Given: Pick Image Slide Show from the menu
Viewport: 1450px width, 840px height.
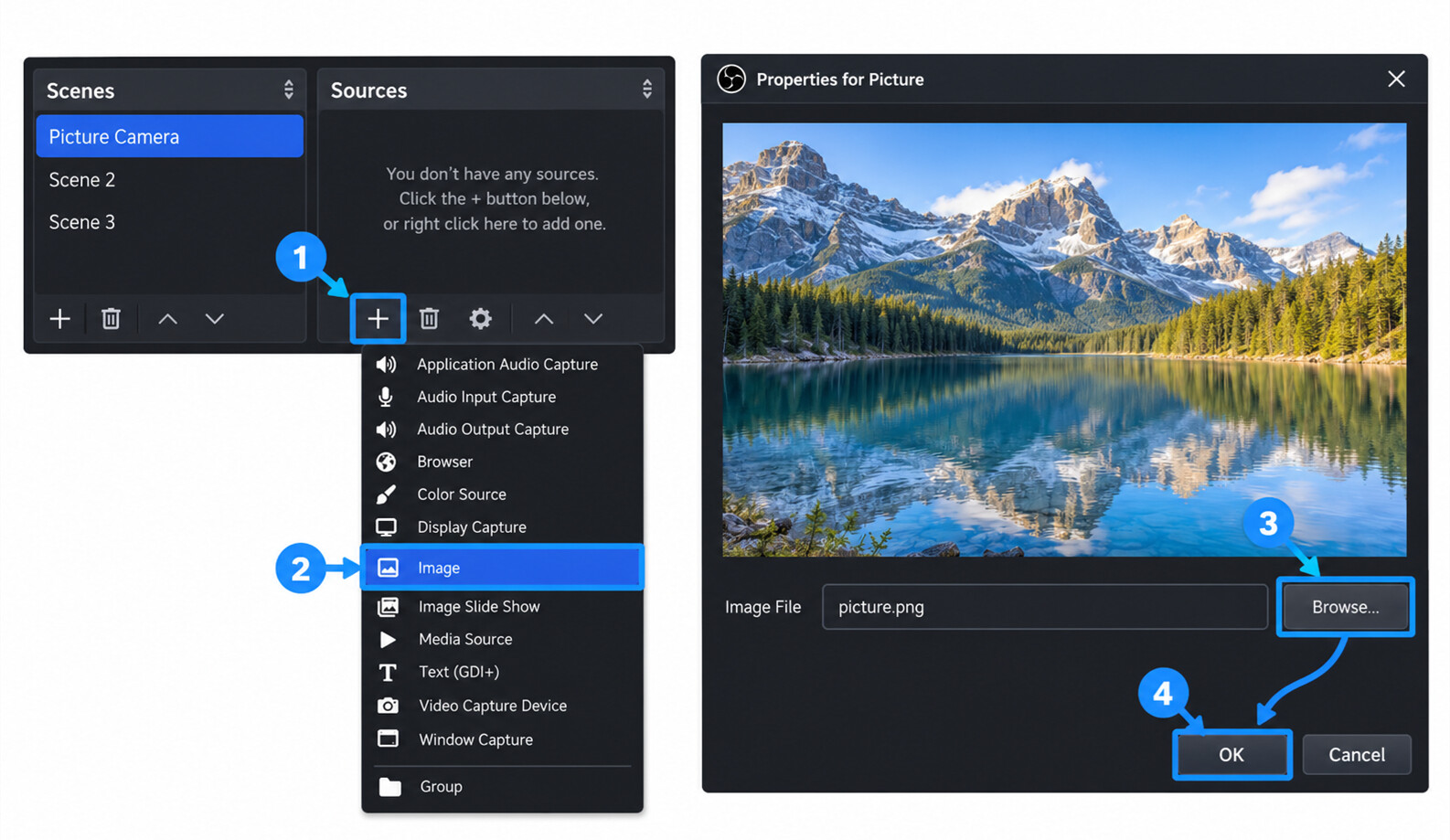Looking at the screenshot, I should click(x=502, y=607).
